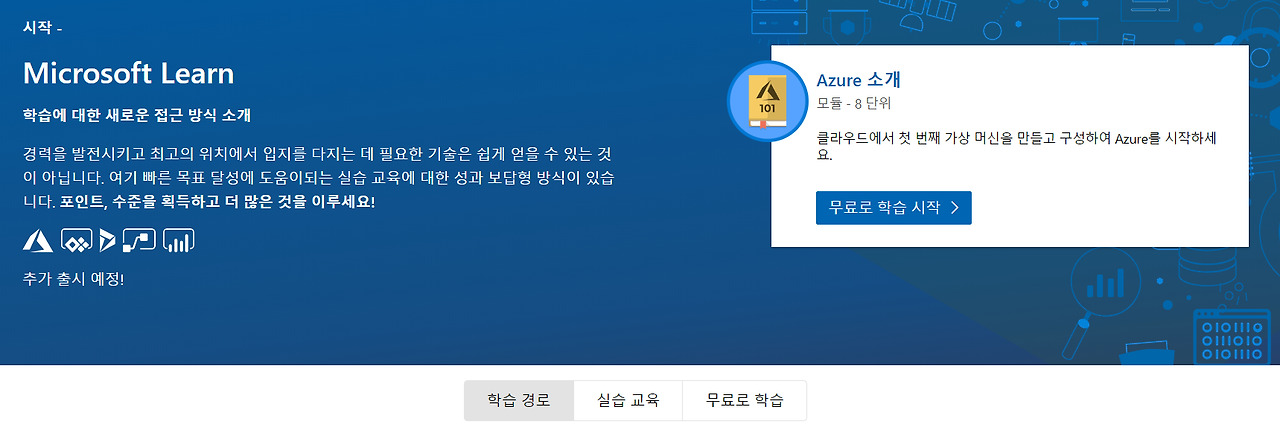Open the Azure 소개 module link
1280x433 pixels.
(859, 80)
